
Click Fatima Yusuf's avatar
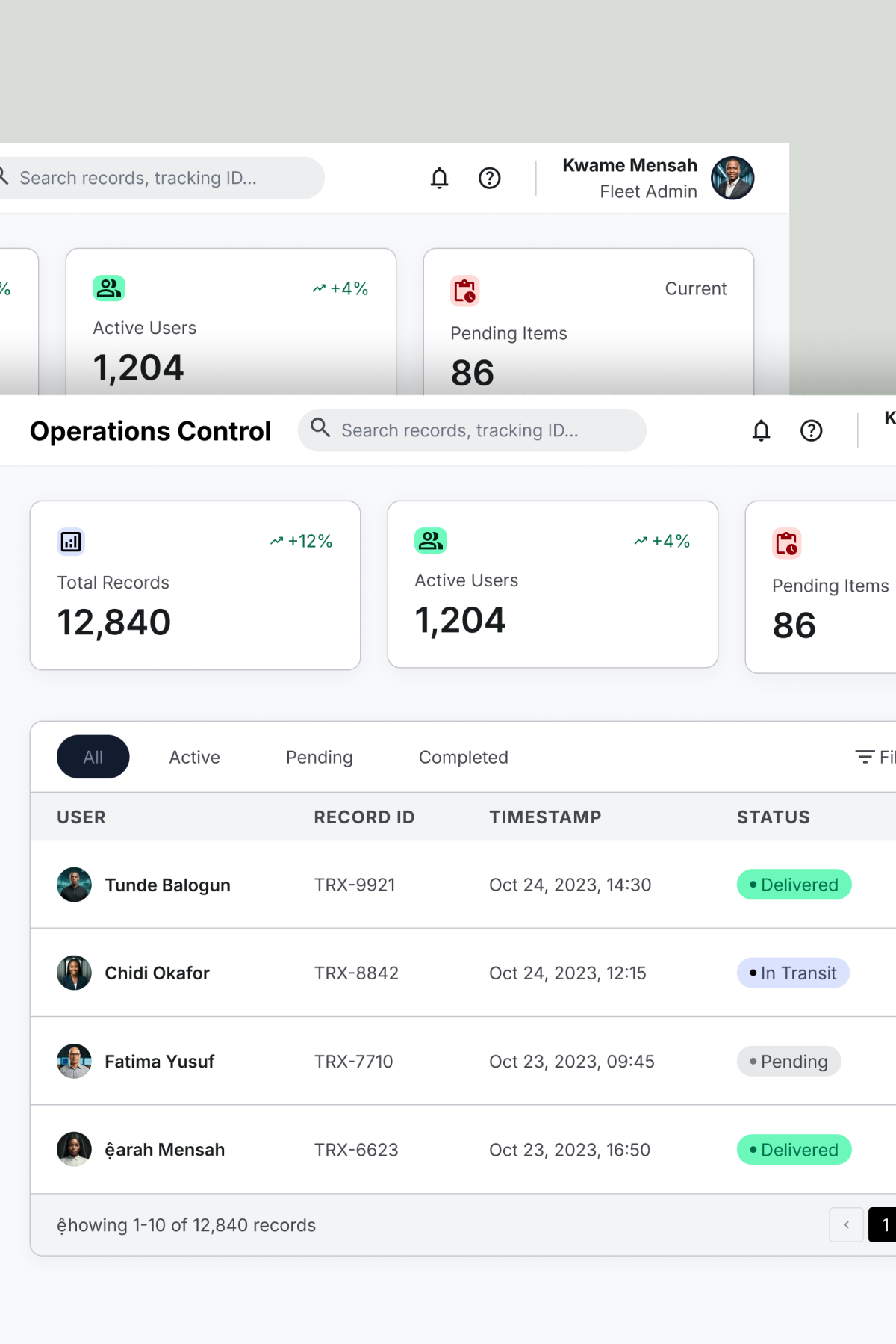click(x=74, y=1061)
